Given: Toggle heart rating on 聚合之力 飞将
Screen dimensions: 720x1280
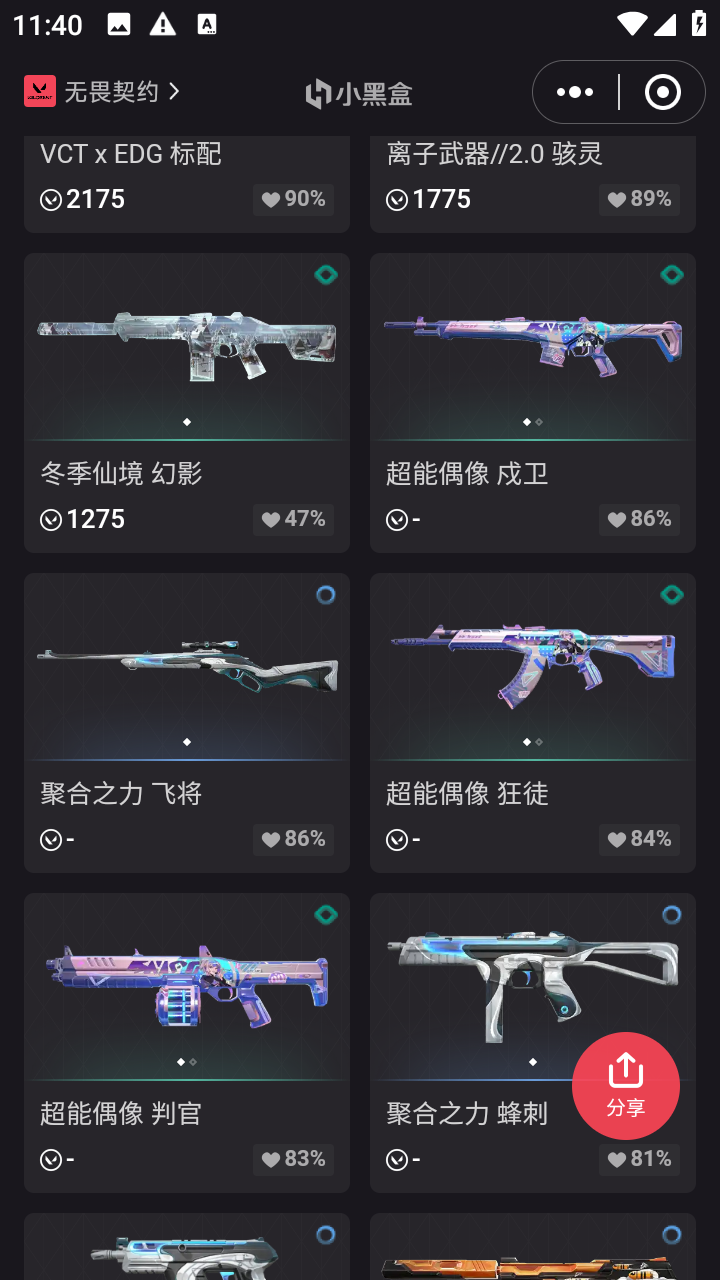Looking at the screenshot, I should [x=293, y=839].
